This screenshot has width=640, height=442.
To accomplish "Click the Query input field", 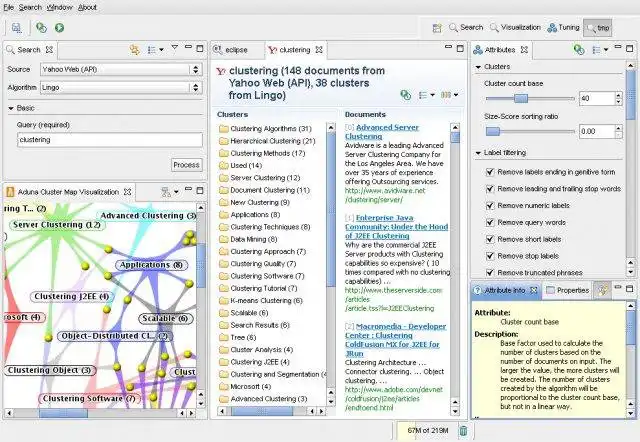I will [x=110, y=140].
